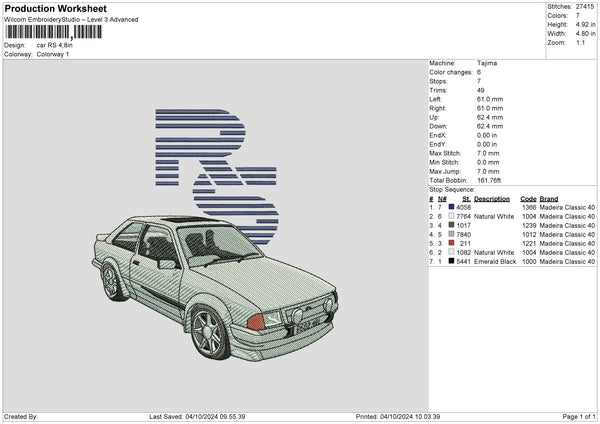Click thread code 1221 in the red row
The image size is (600, 424).
pos(529,244)
